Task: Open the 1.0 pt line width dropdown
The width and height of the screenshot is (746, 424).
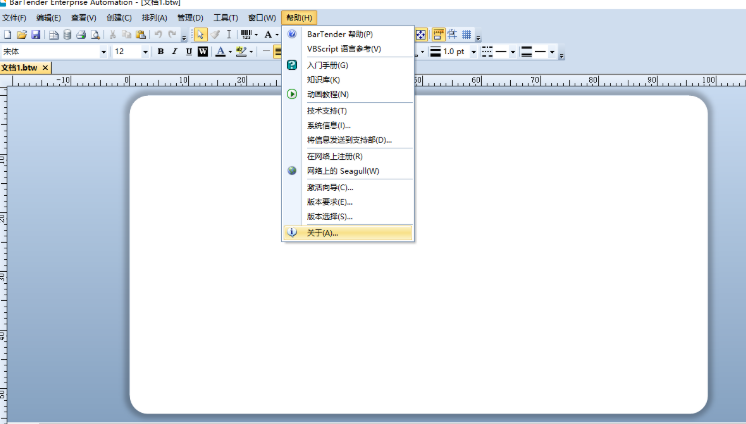Action: (x=473, y=51)
